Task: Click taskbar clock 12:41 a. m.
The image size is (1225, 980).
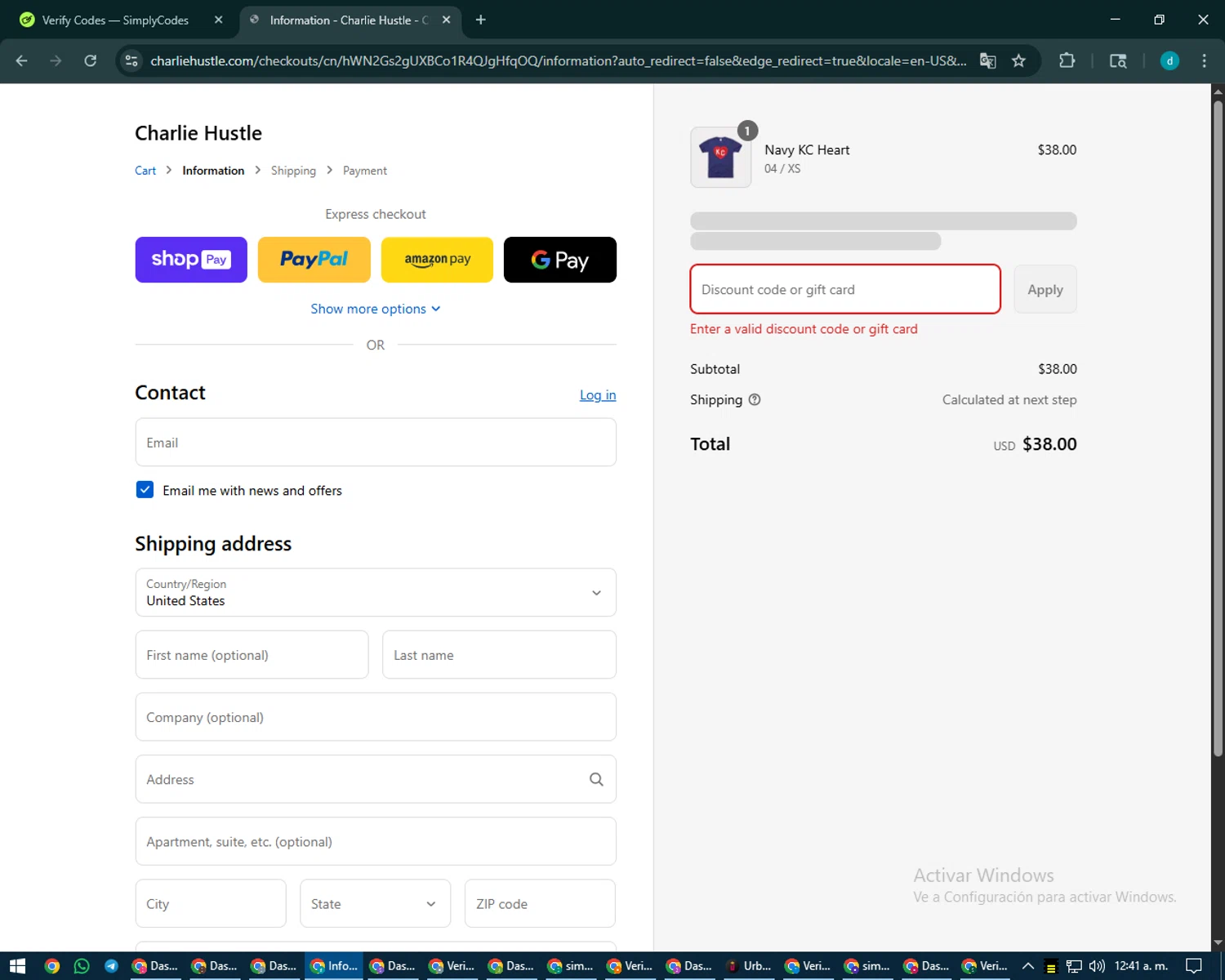Action: coord(1141,966)
